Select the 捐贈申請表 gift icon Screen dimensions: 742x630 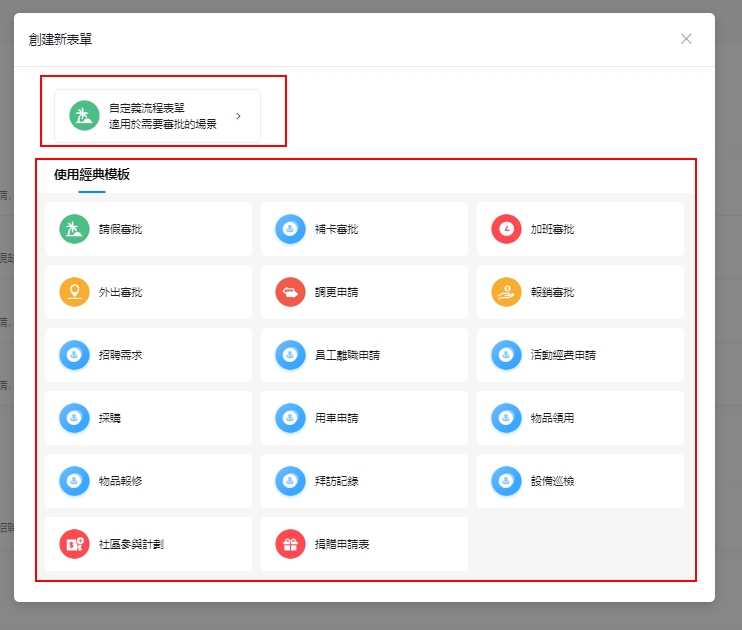point(290,544)
